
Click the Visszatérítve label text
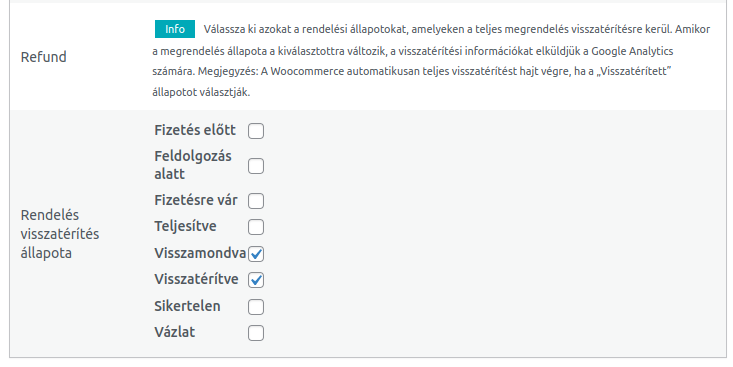(196, 279)
